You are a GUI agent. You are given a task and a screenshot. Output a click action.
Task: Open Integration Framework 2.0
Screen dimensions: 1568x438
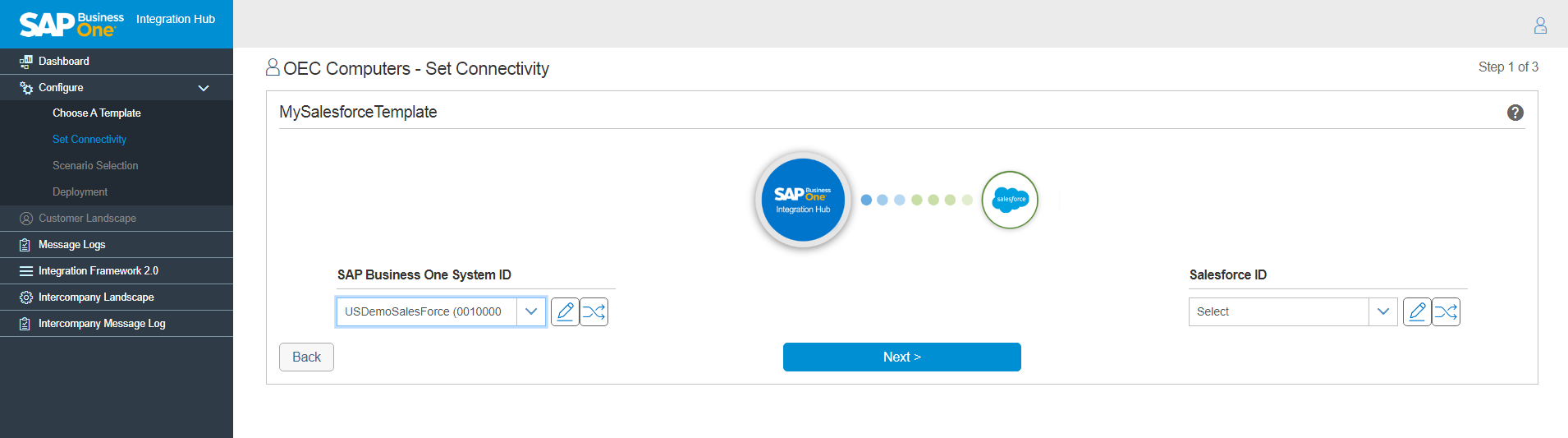tap(99, 271)
